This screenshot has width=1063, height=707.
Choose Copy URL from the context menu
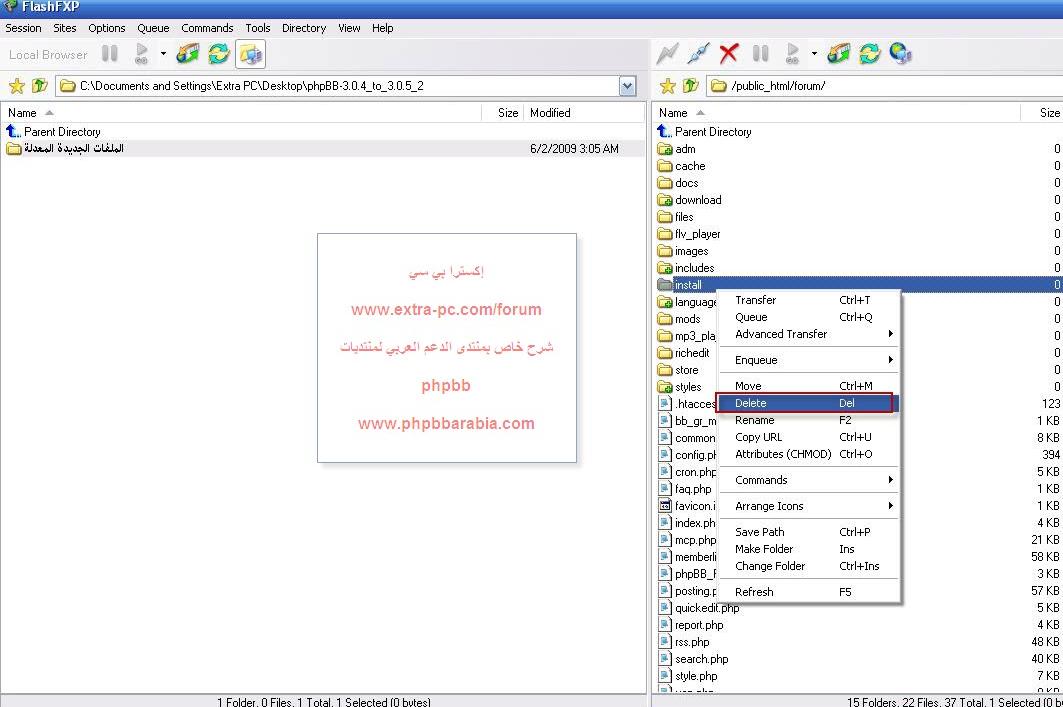click(x=808, y=437)
